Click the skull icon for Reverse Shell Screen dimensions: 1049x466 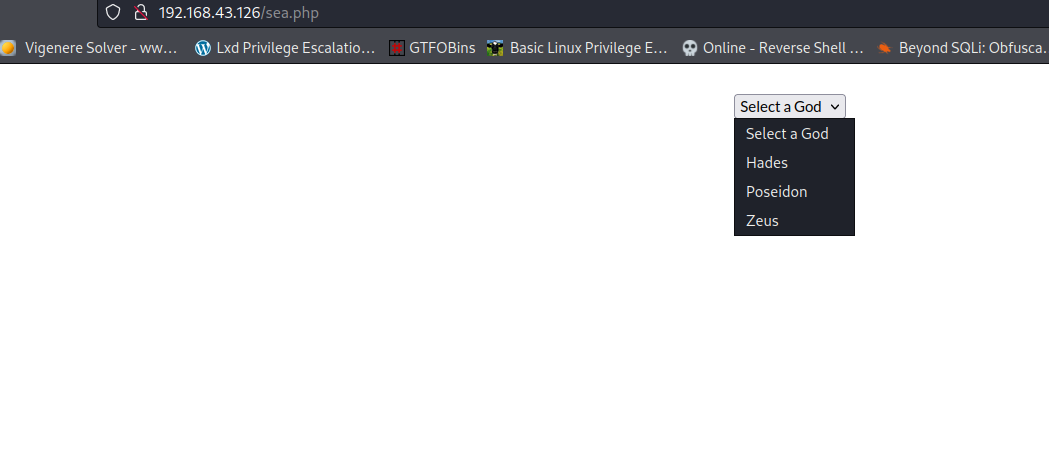click(x=689, y=47)
